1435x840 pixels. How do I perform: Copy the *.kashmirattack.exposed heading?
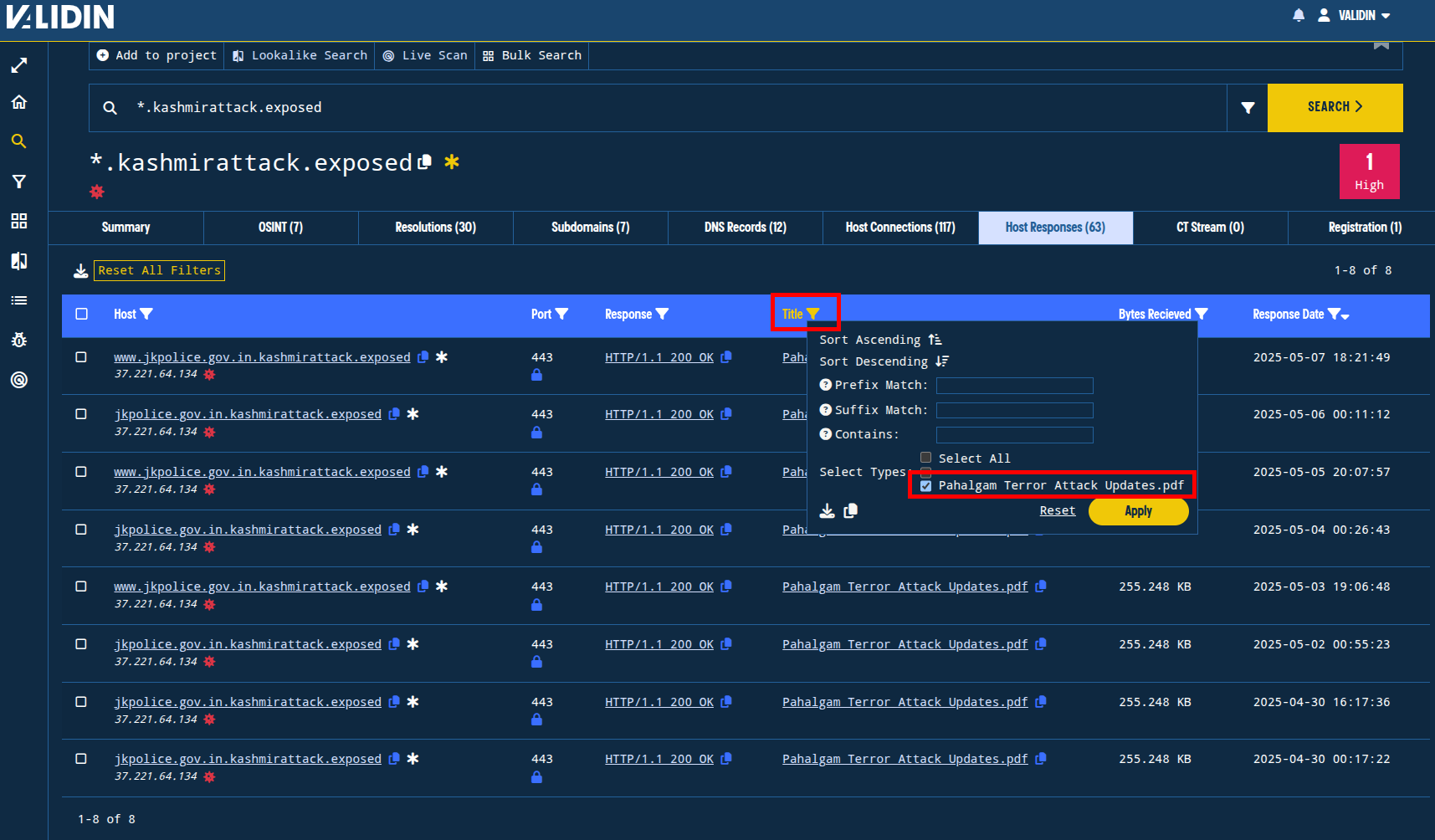click(x=425, y=161)
